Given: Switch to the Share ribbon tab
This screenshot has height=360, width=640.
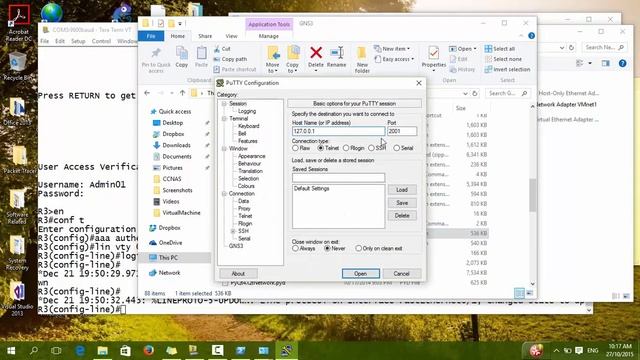Looking at the screenshot, I should 205,36.
